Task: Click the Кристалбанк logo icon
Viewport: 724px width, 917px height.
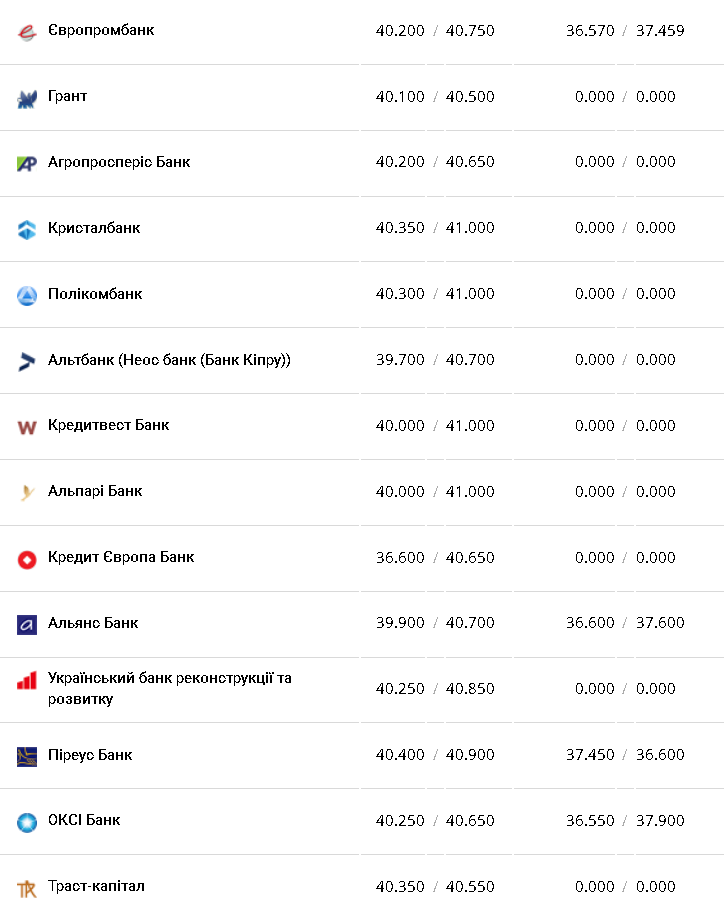Action: (x=27, y=229)
